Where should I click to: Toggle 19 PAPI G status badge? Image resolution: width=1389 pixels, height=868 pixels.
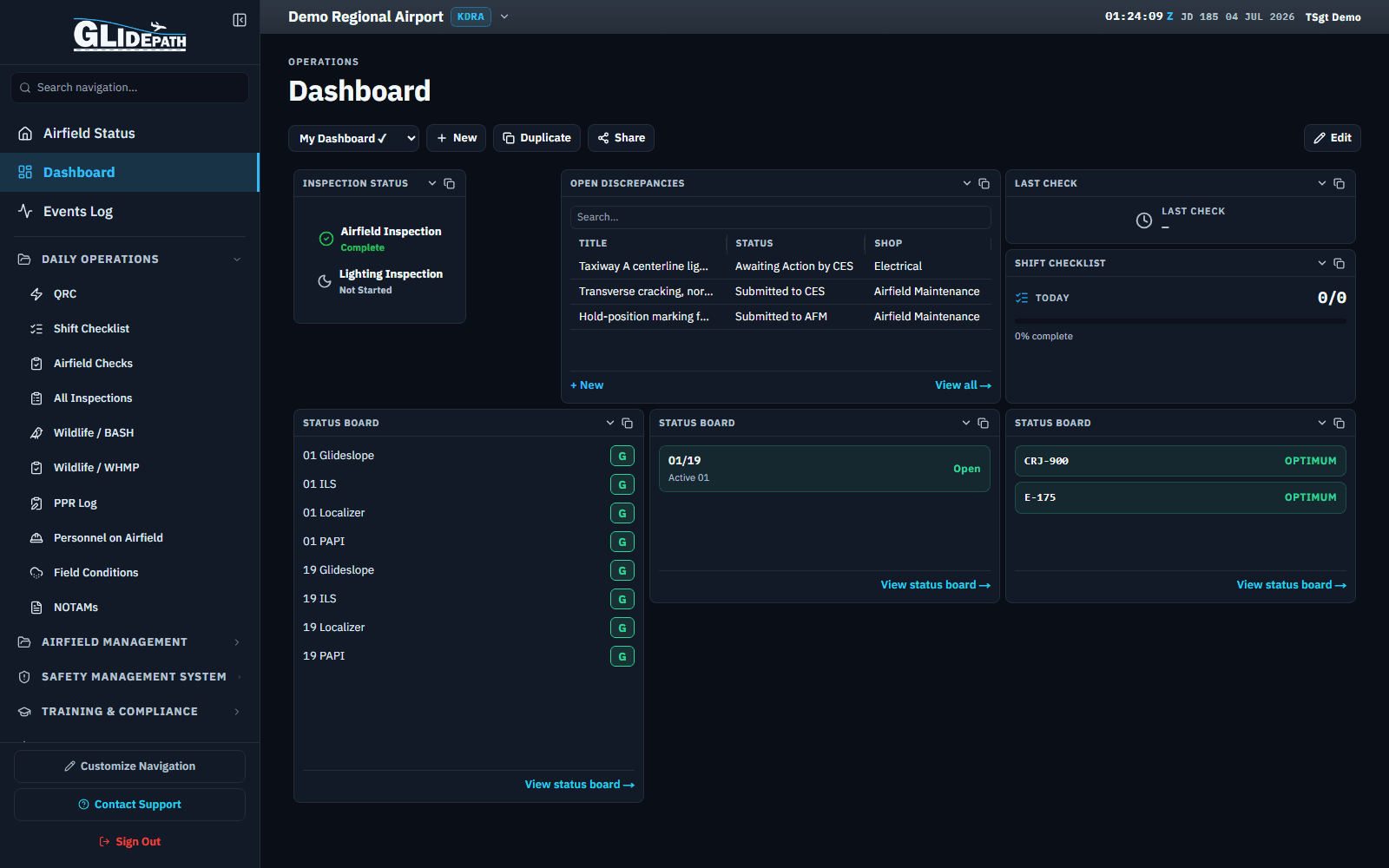622,656
